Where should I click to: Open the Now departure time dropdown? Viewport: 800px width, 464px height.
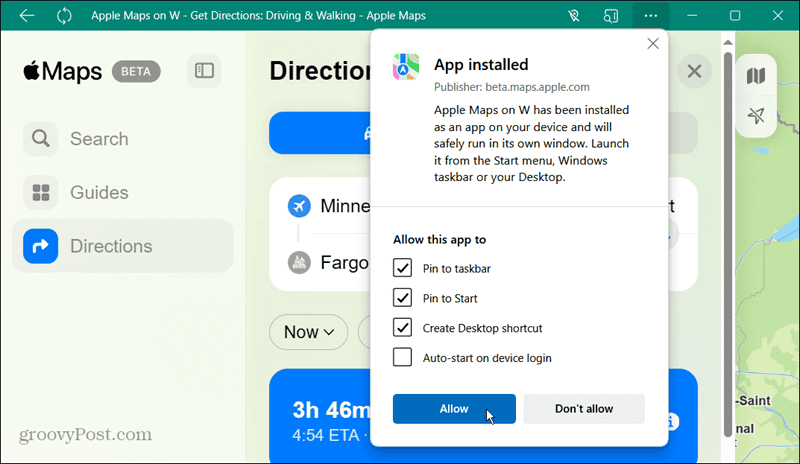point(309,332)
